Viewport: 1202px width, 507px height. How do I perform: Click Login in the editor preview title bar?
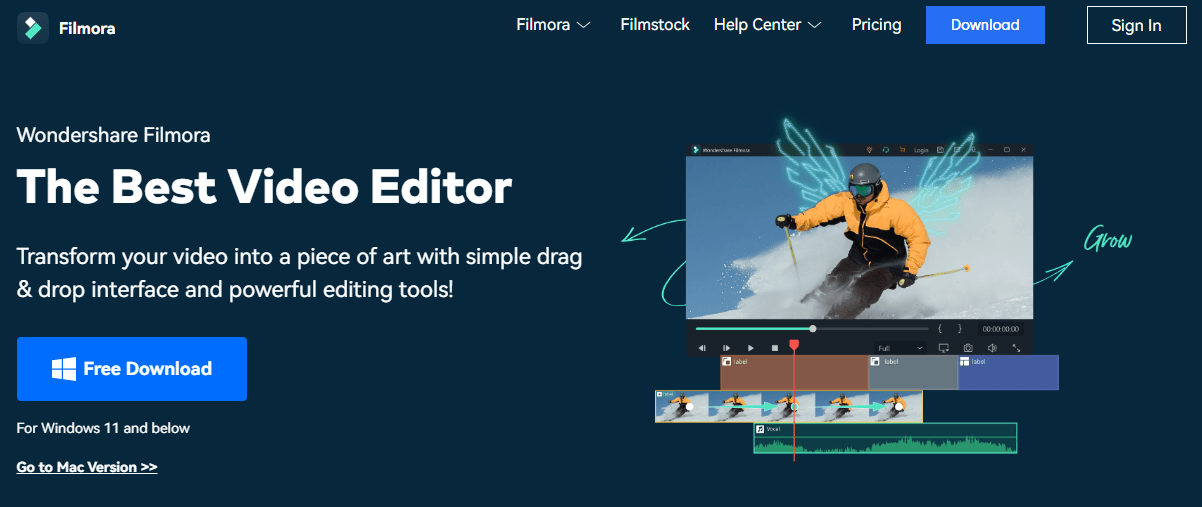click(x=921, y=150)
